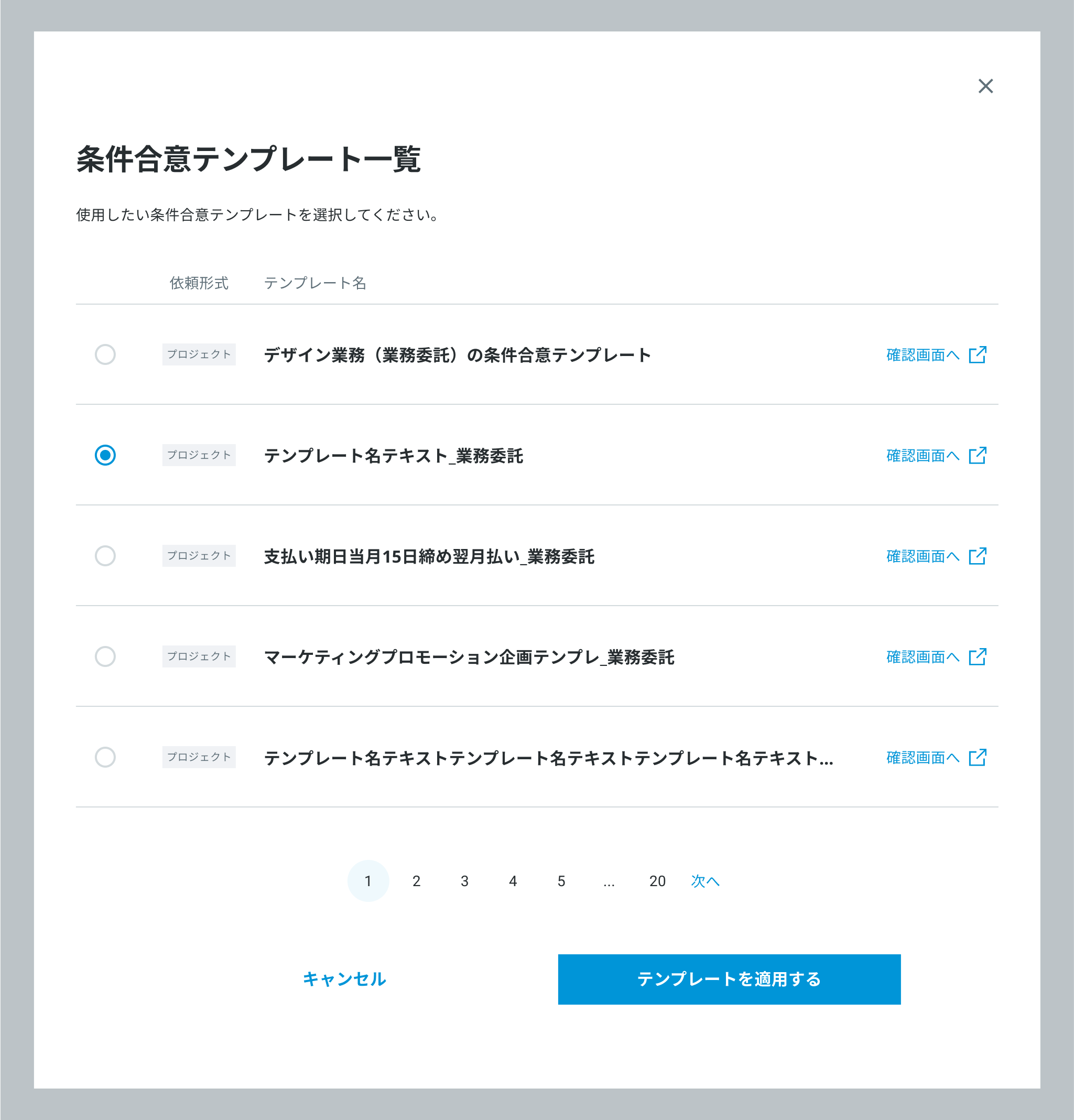1074x1120 pixels.
Task: Jump to page 3 of templates
Action: [x=464, y=881]
